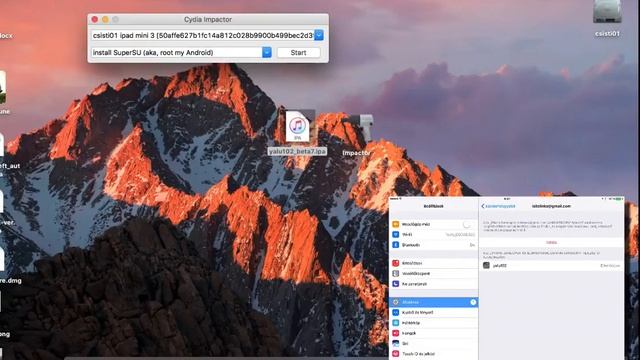Image resolution: width=640 pixels, height=360 pixels.
Task: Open the Wallpaper settings icon
Action: click(396, 323)
